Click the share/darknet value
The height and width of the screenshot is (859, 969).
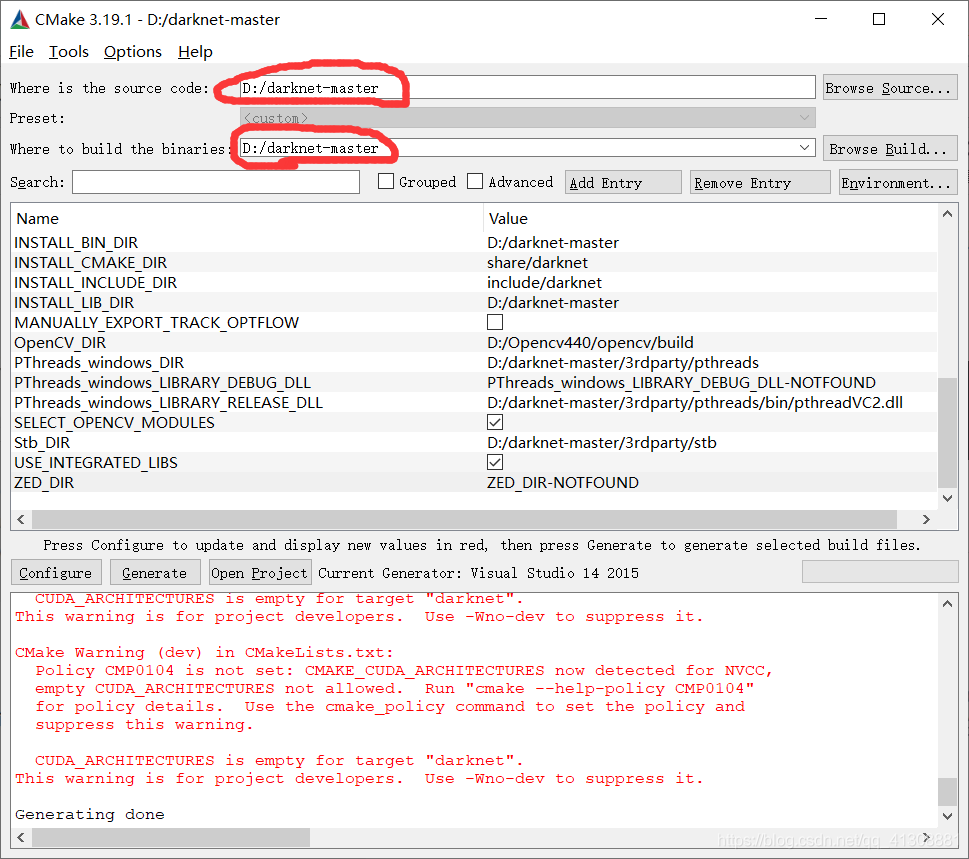[537, 263]
